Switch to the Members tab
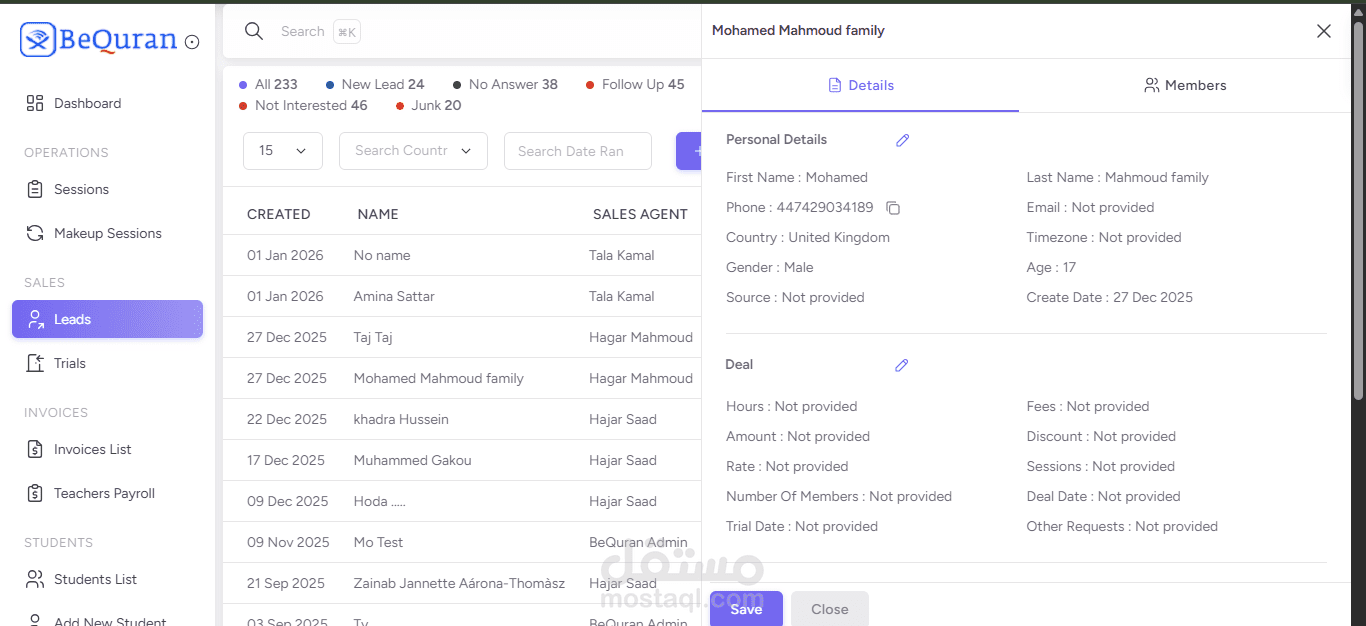The image size is (1366, 626). coord(1185,86)
